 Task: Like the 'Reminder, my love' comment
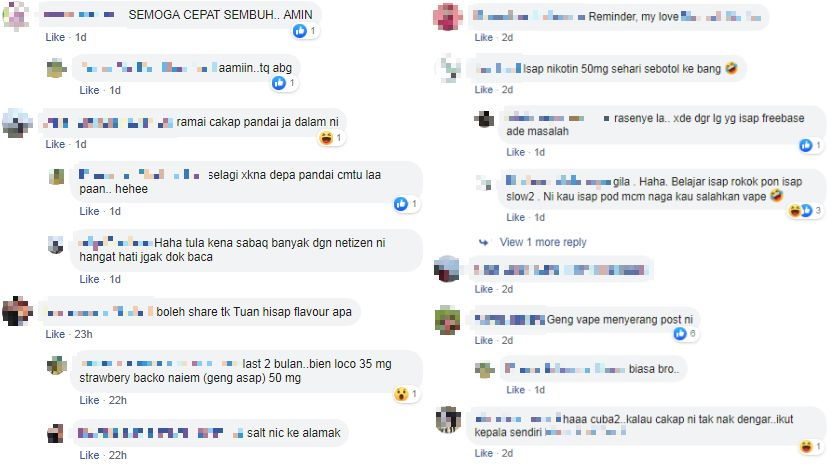[x=484, y=37]
